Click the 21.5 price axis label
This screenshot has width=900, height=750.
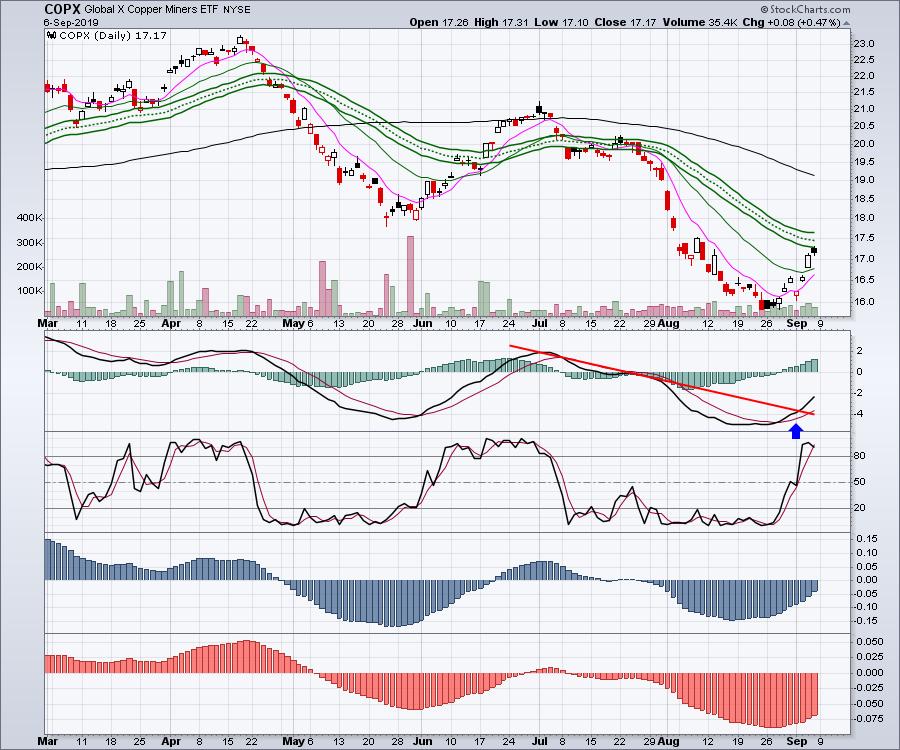[864, 92]
